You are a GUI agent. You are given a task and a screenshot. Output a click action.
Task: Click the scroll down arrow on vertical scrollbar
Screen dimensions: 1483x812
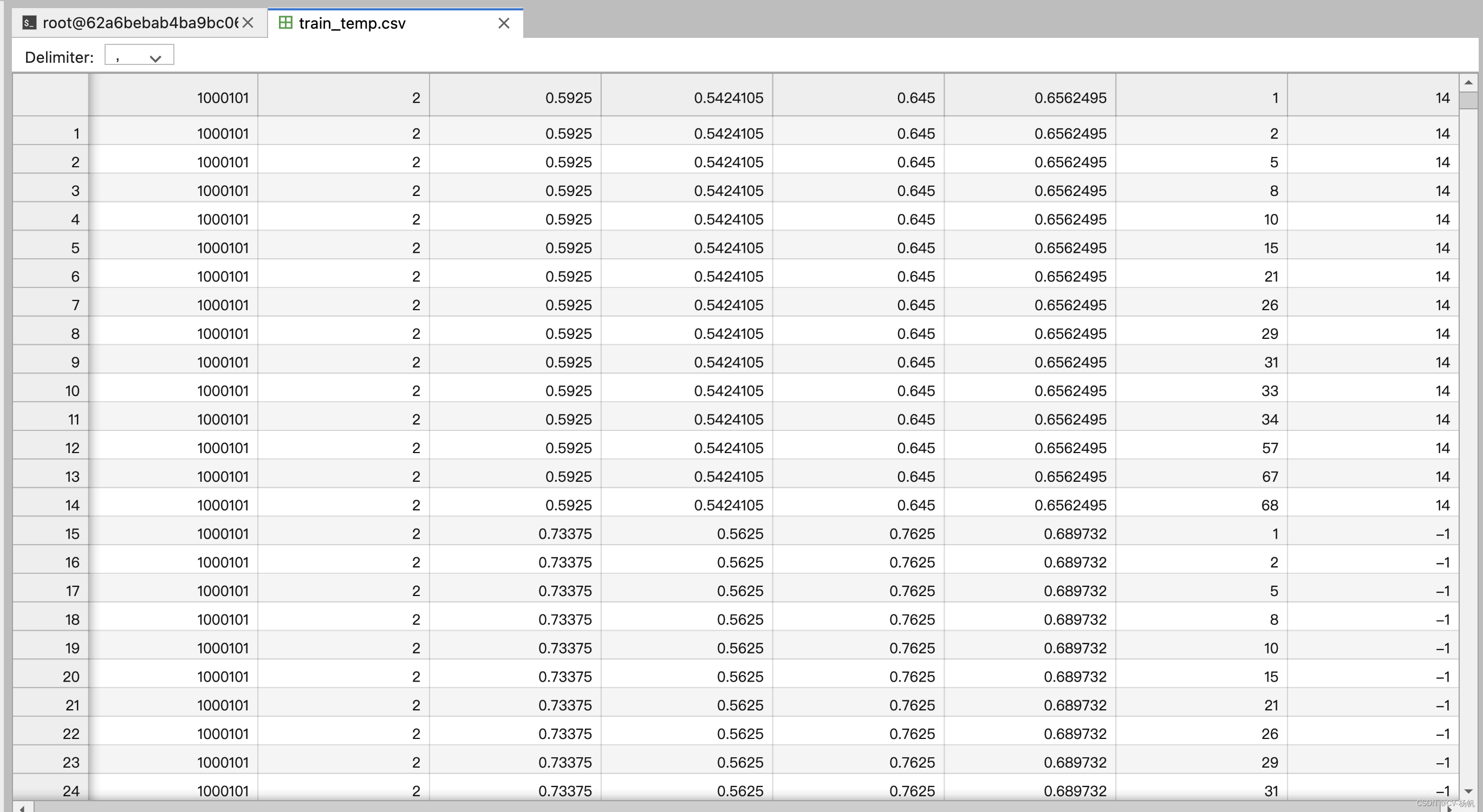[1468, 791]
